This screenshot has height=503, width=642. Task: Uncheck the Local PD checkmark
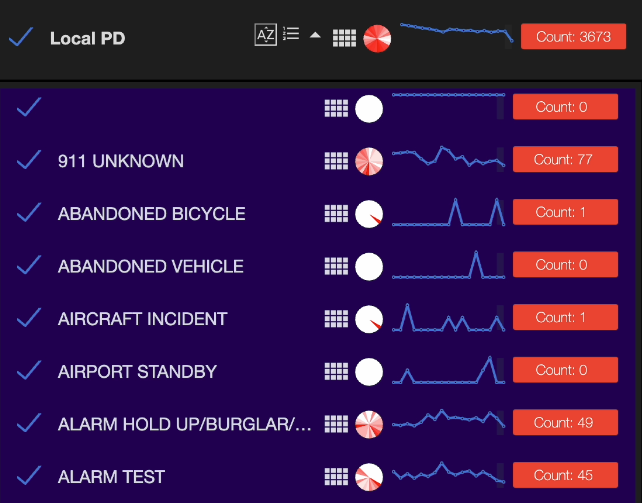[x=21, y=37]
